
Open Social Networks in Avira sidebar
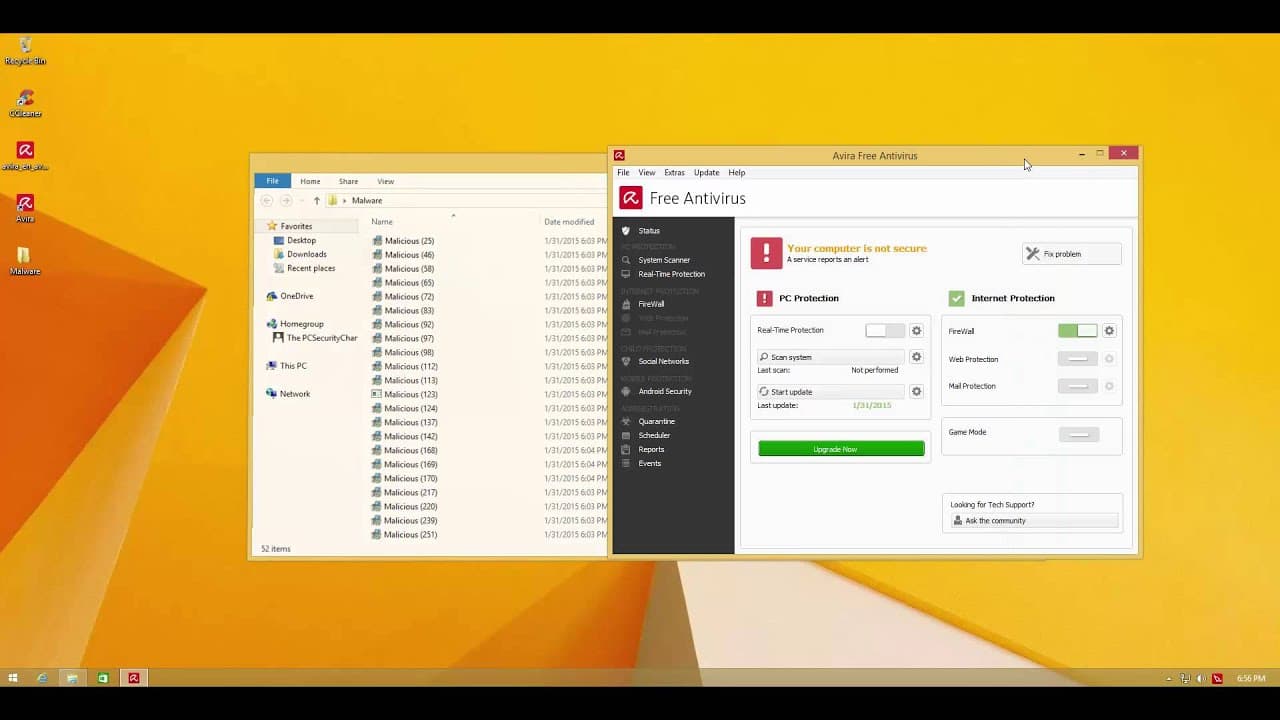point(663,361)
